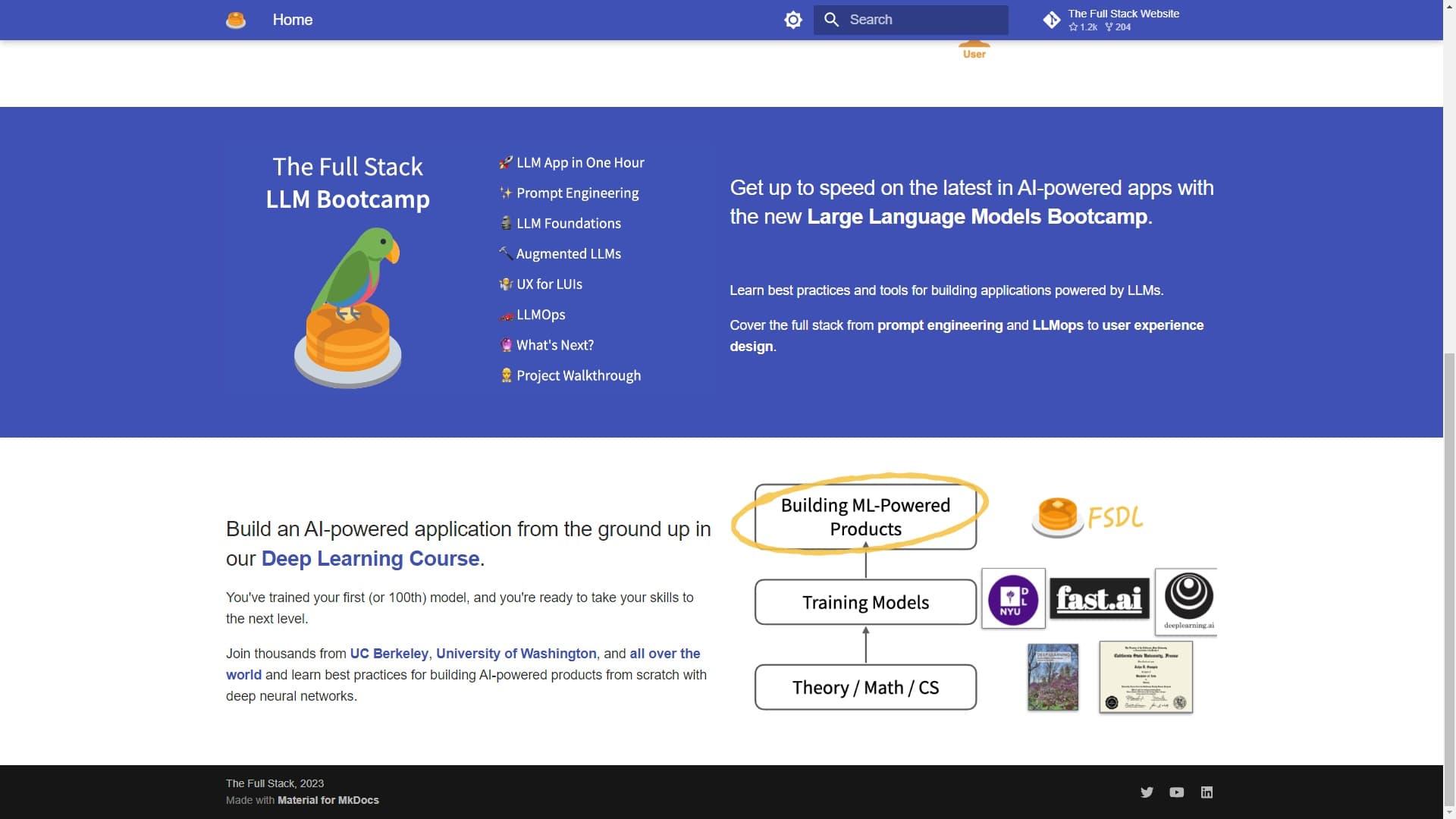Click the pancake logo in header
Screen dimensions: 1456x819
(x=236, y=20)
